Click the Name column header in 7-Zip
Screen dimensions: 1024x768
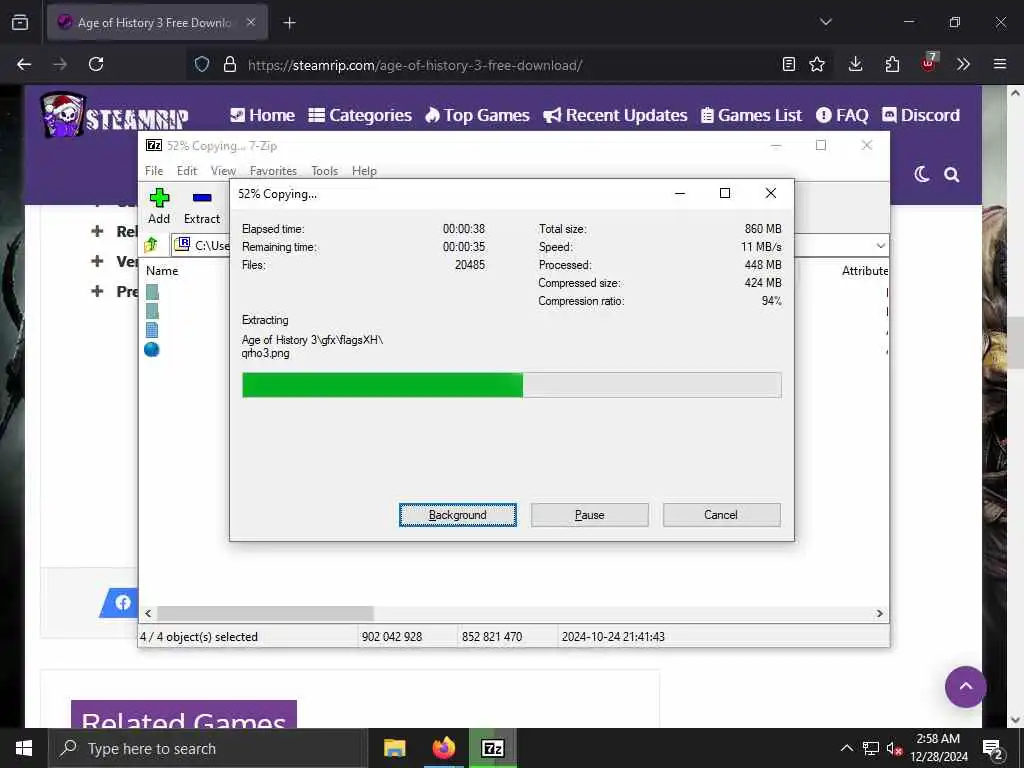(162, 270)
